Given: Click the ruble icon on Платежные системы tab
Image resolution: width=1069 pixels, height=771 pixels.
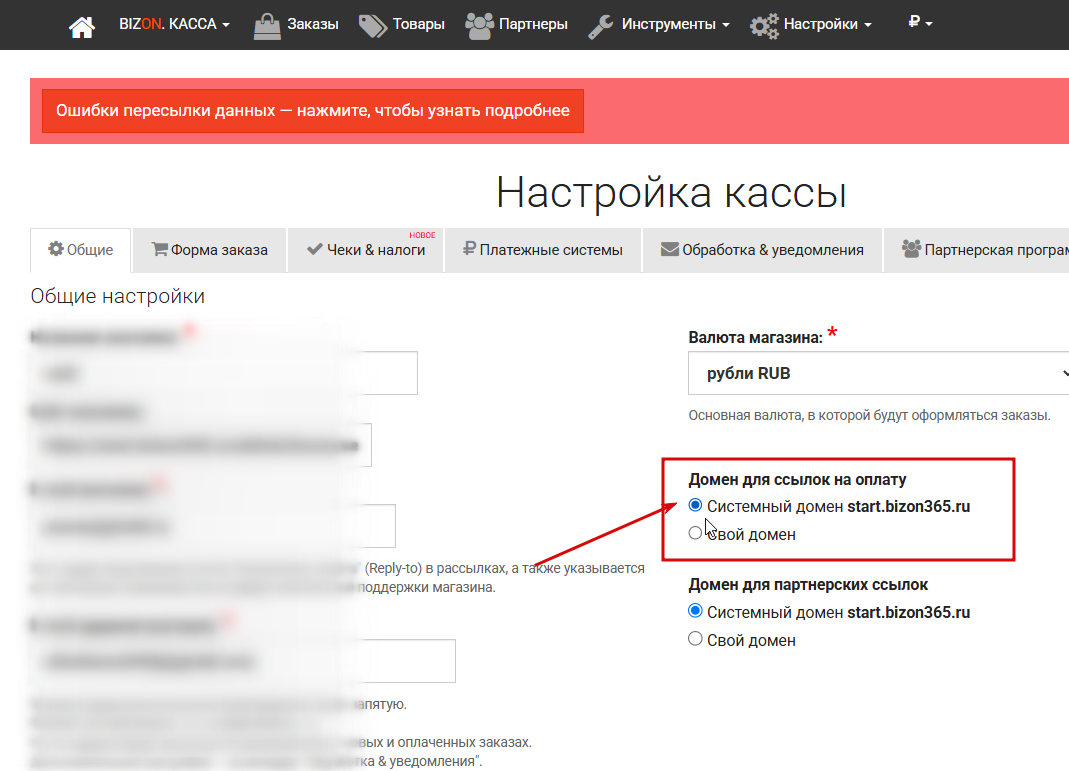Looking at the screenshot, I should 468,249.
